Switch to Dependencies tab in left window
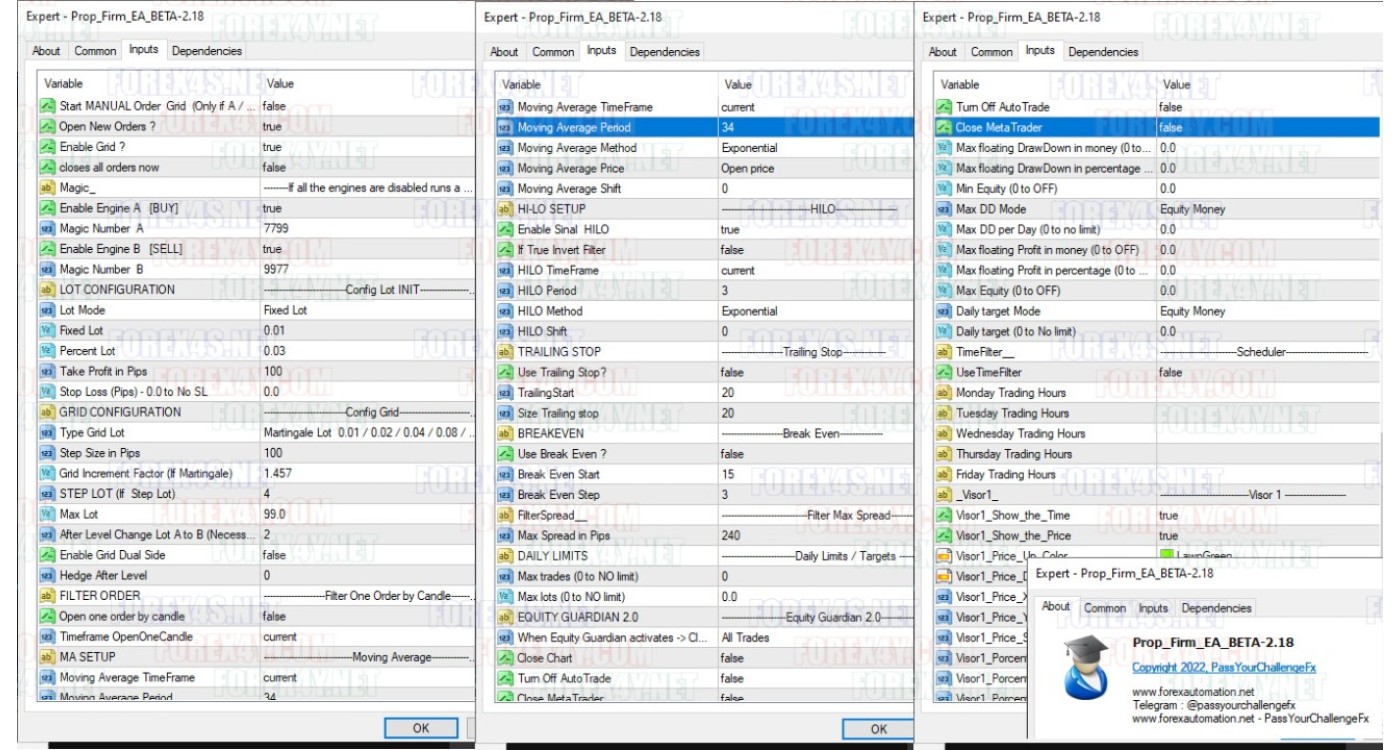Screen dimensions: 1400x750 point(207,50)
